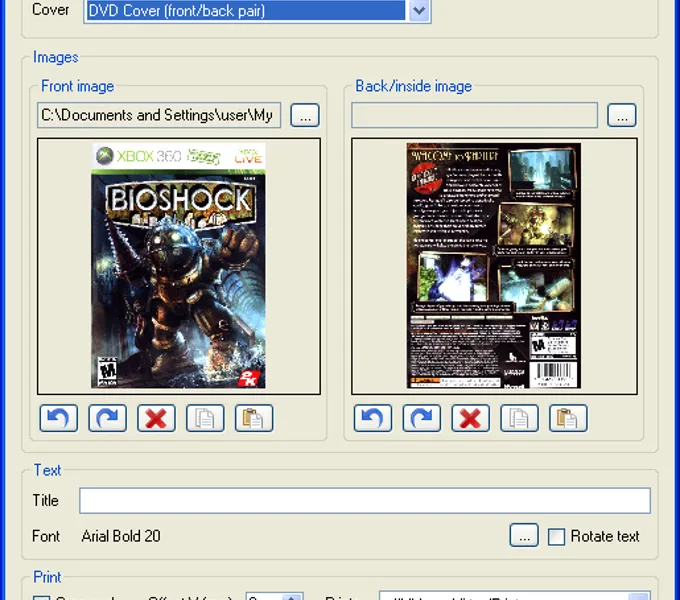Copy the front image to clipboard
The image size is (680, 600).
tap(205, 418)
